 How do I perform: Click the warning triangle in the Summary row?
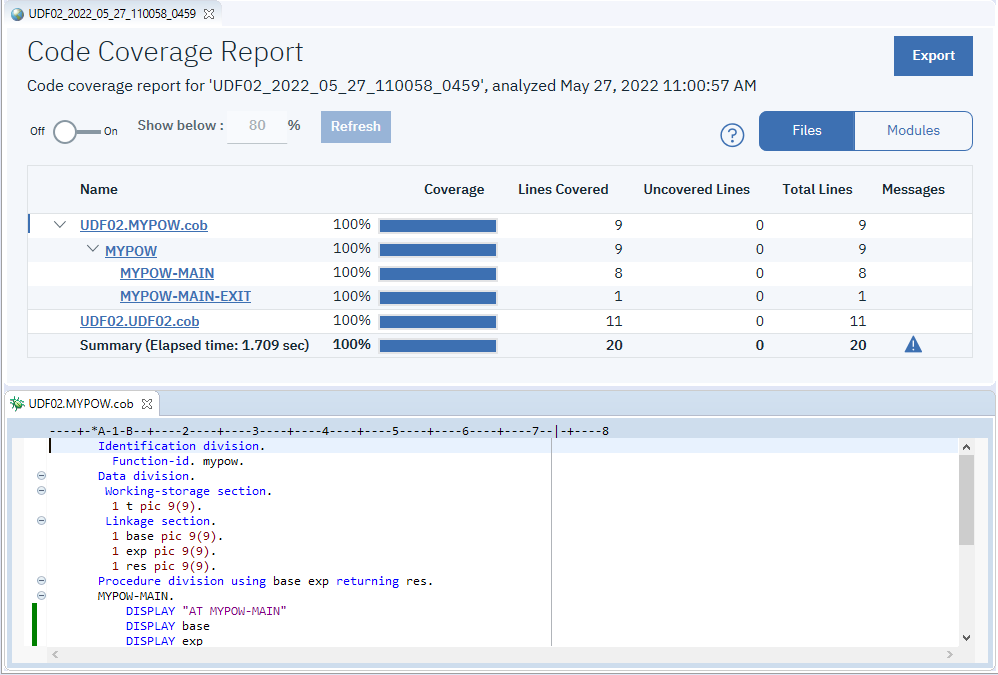(912, 344)
